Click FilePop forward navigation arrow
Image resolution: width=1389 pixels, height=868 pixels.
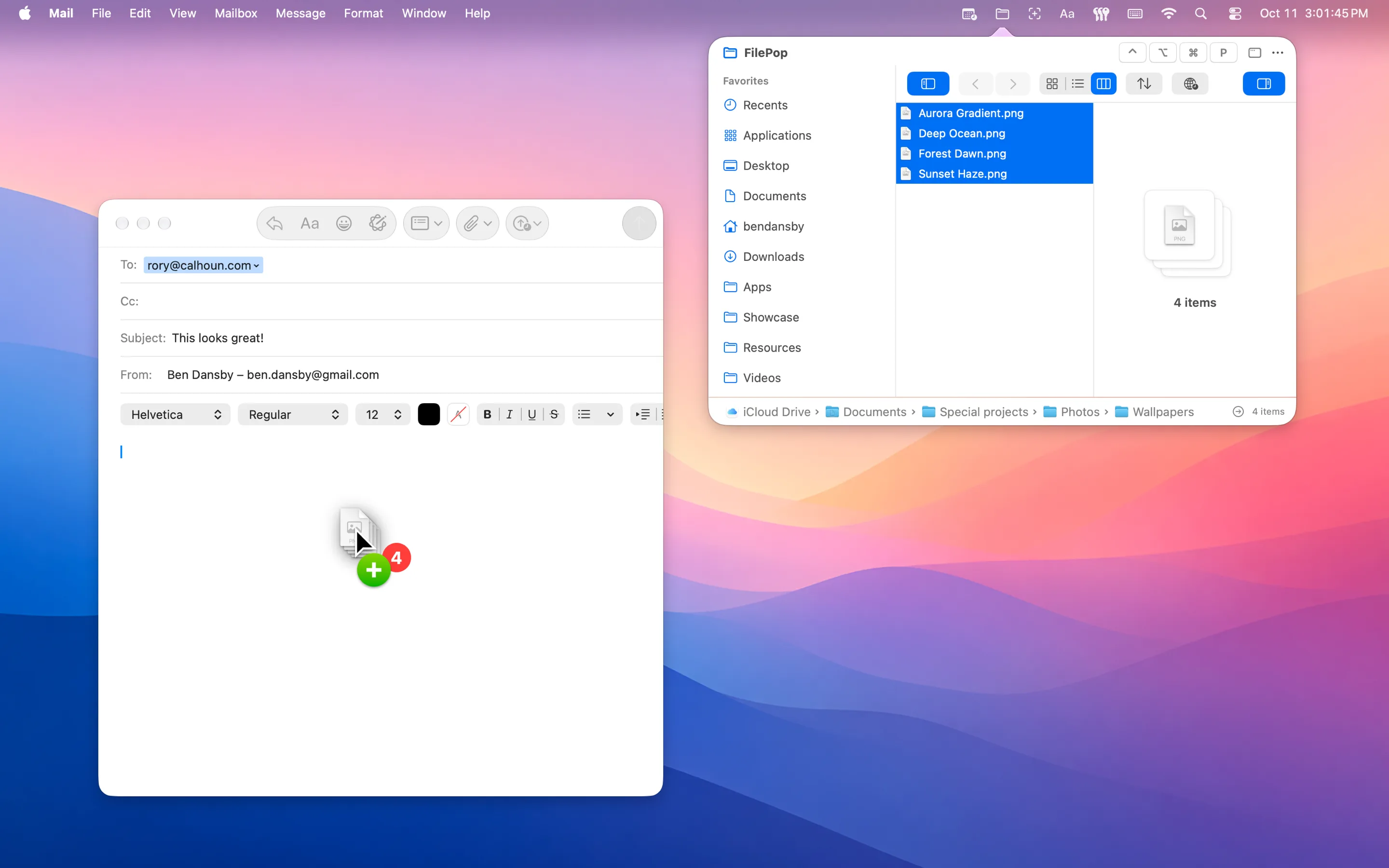coord(1012,84)
